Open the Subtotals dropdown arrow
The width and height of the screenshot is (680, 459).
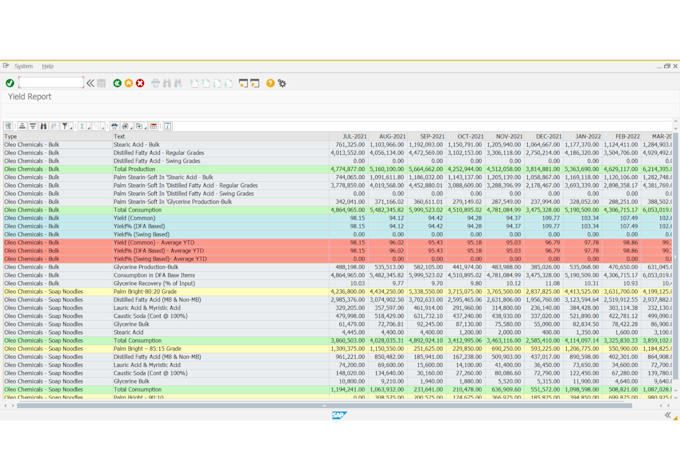103,128
